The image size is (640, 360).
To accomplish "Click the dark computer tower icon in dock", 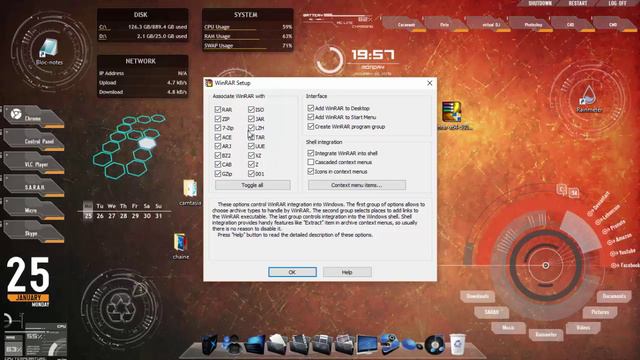I will tap(210, 344).
